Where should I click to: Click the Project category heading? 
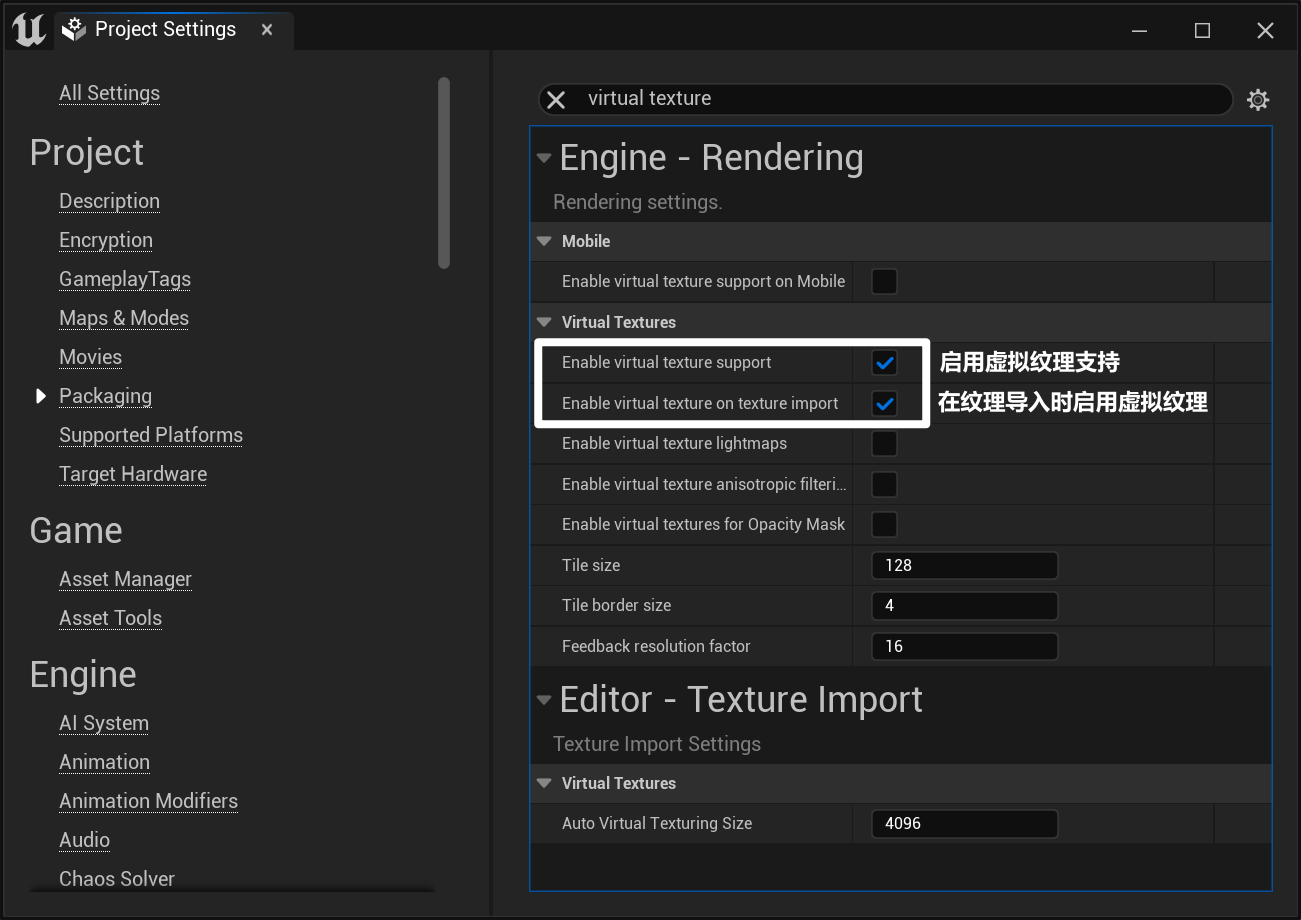[87, 152]
